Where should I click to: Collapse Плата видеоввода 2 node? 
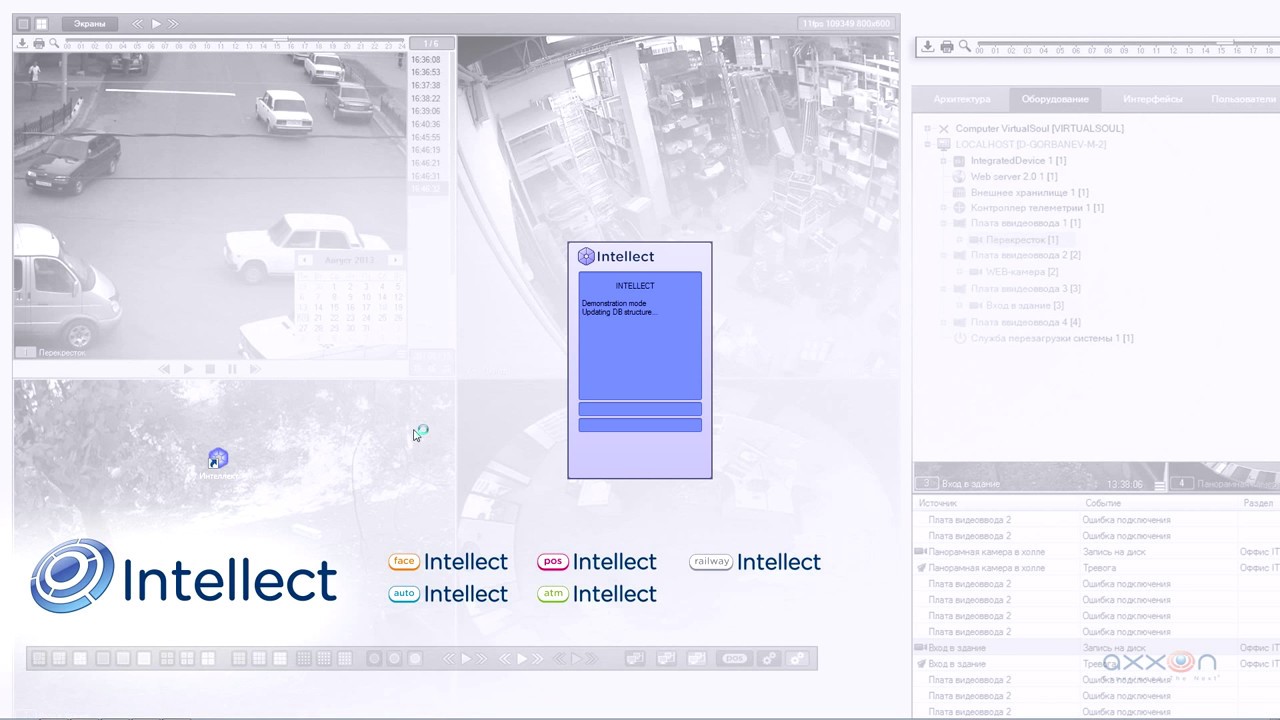click(943, 255)
